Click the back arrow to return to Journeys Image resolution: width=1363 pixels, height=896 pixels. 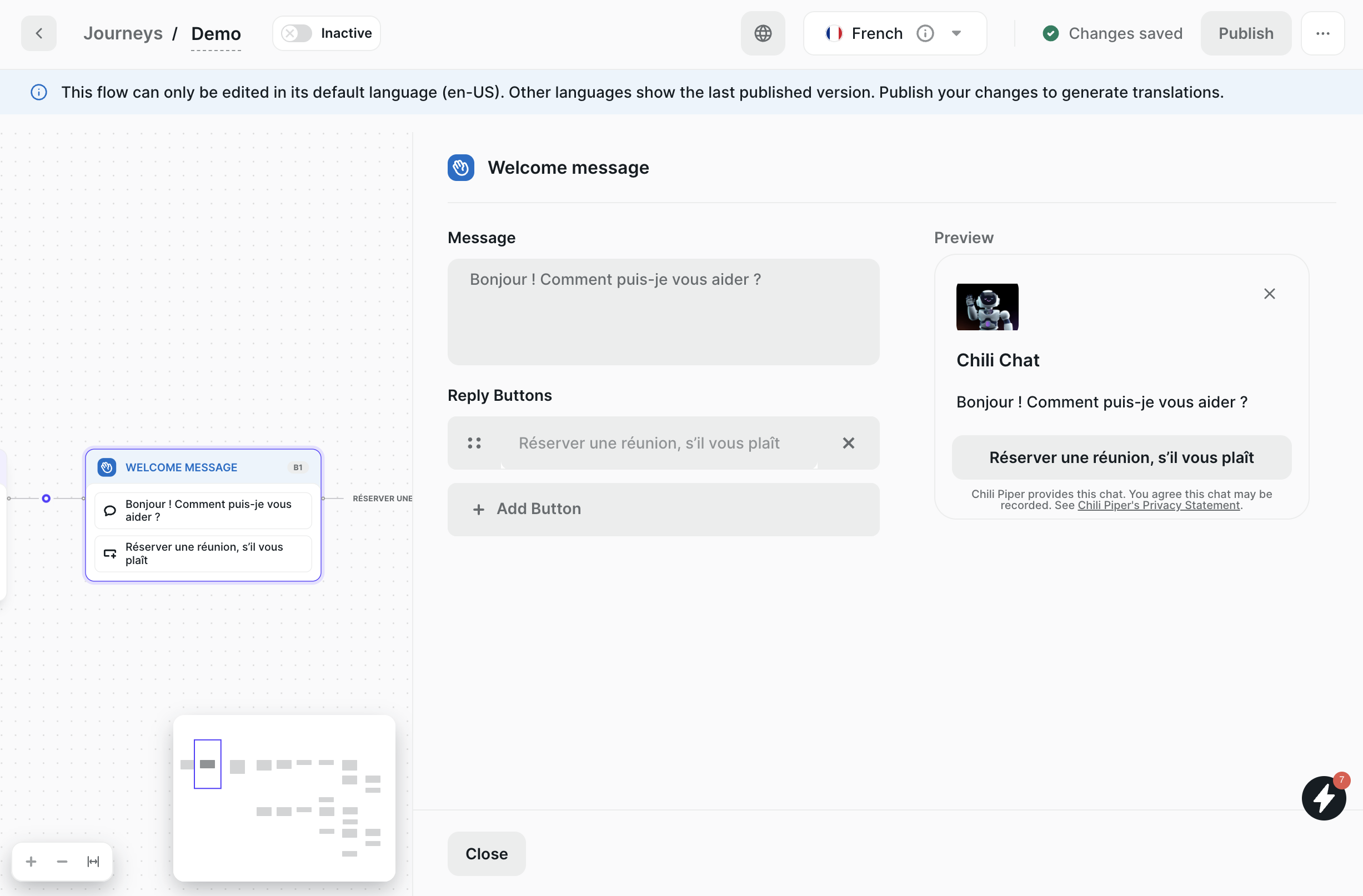coord(38,33)
